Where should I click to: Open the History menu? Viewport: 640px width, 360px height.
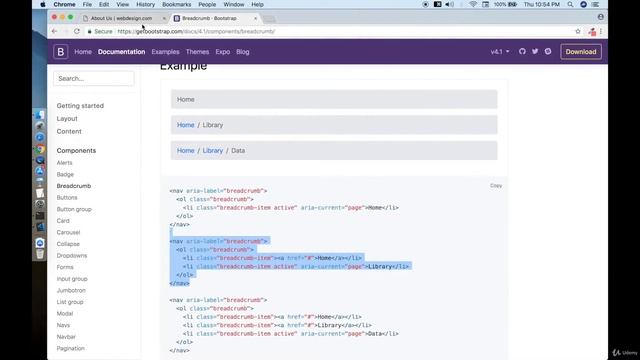click(145, 4)
